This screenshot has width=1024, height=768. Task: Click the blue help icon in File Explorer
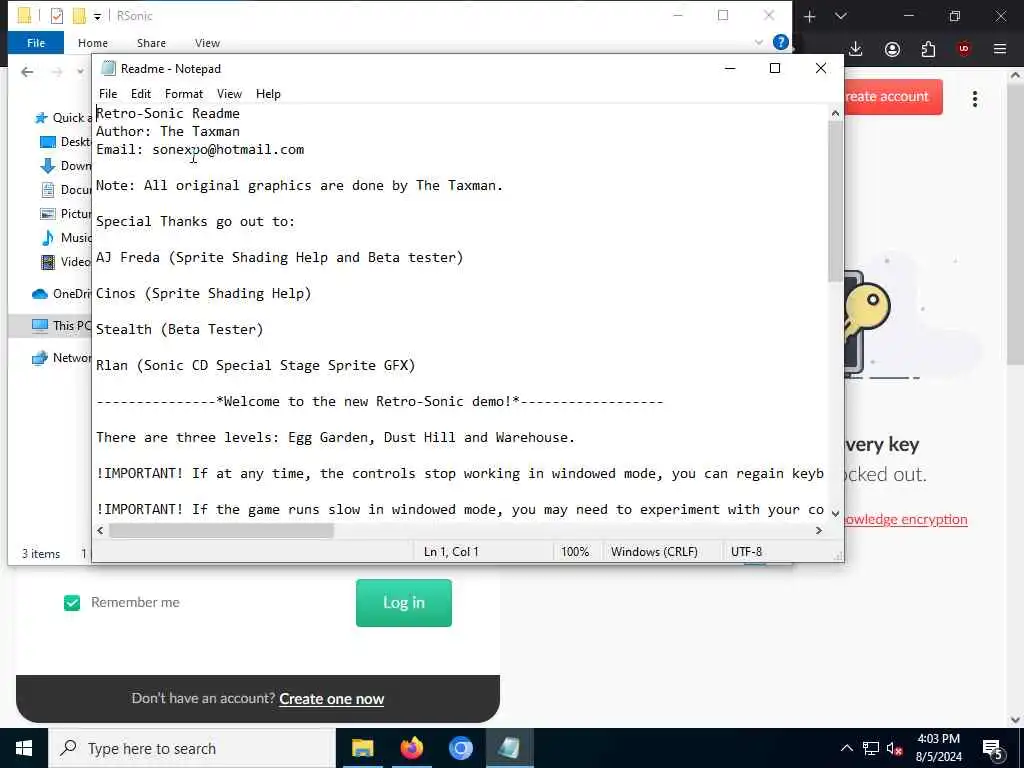pos(780,42)
